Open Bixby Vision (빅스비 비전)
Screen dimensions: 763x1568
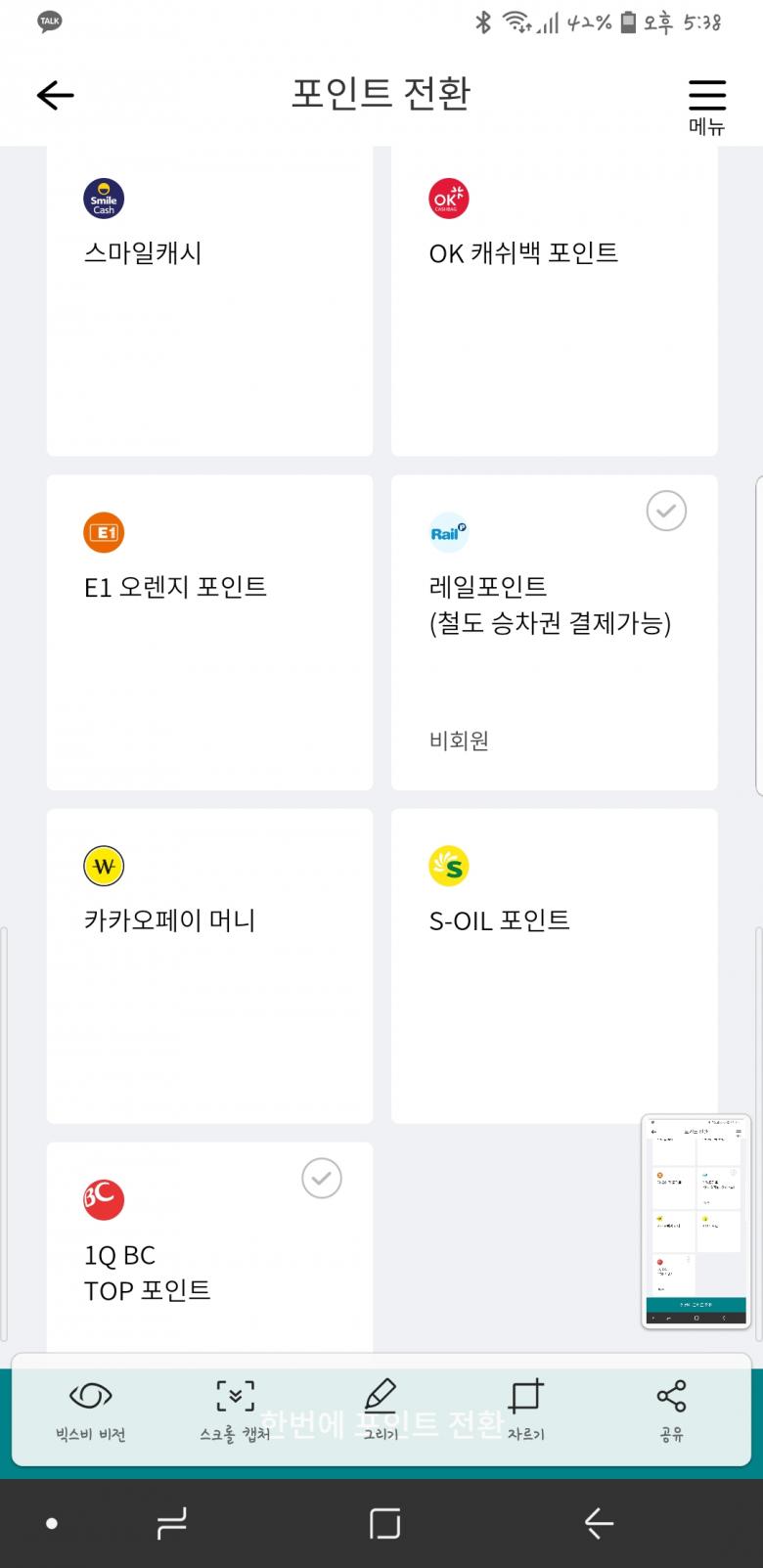point(90,1409)
